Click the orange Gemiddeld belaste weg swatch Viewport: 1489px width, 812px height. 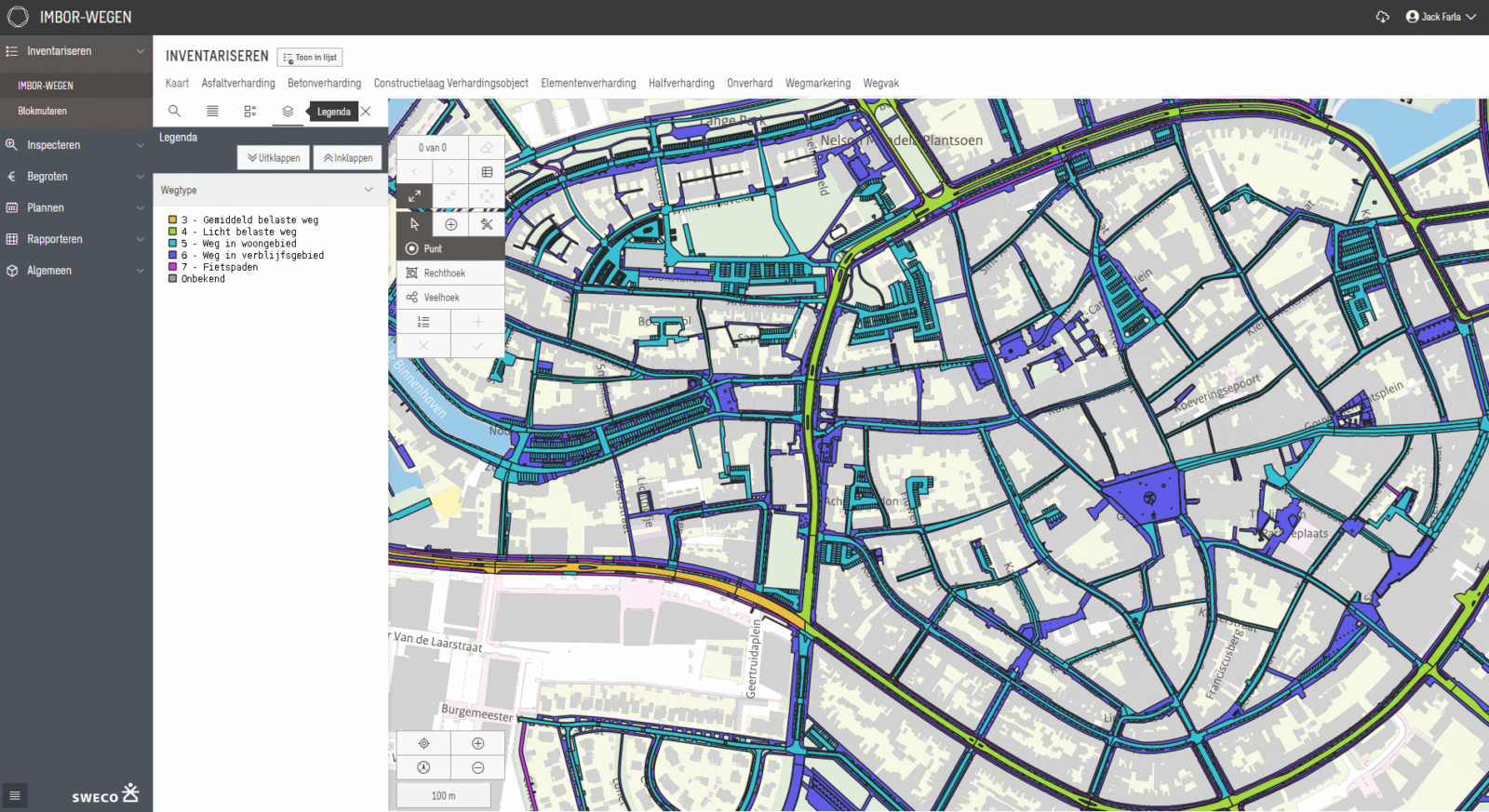click(172, 220)
